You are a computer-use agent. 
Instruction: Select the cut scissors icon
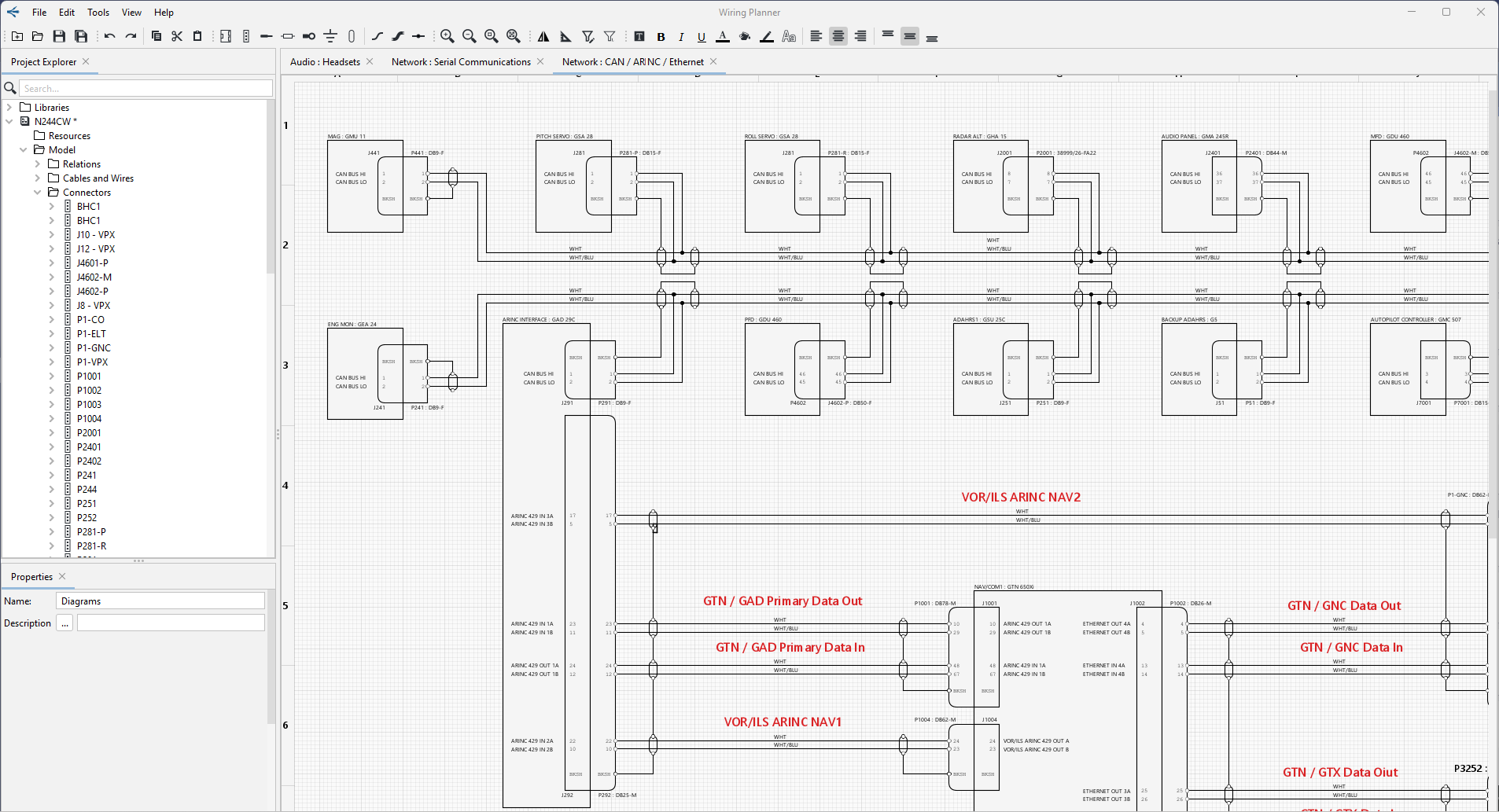coord(177,36)
